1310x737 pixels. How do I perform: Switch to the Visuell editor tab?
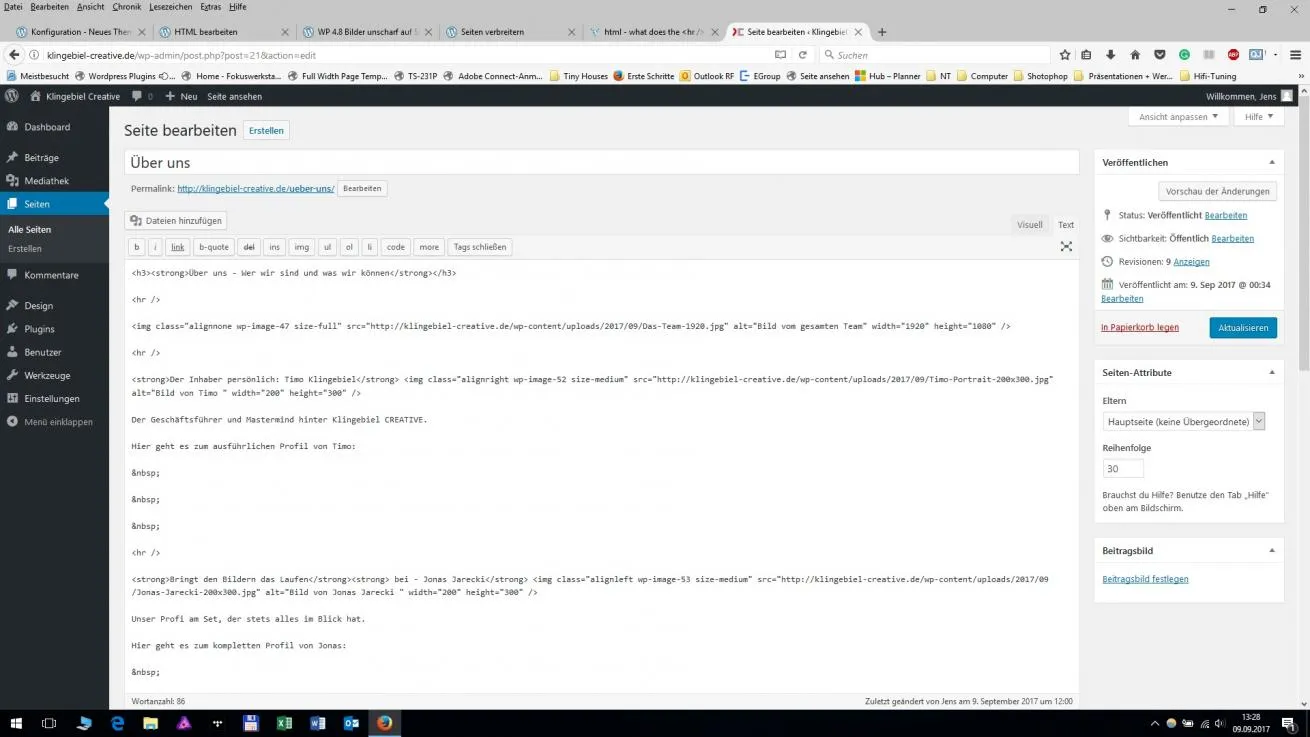point(1029,225)
